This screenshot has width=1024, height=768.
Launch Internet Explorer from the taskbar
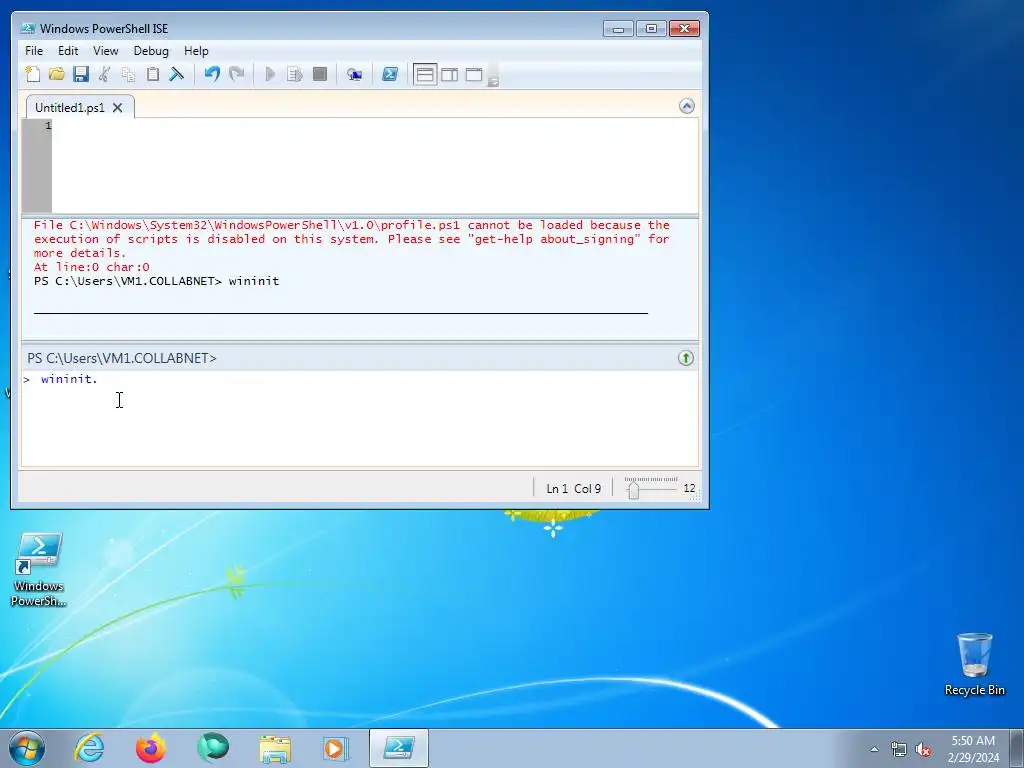(89, 748)
